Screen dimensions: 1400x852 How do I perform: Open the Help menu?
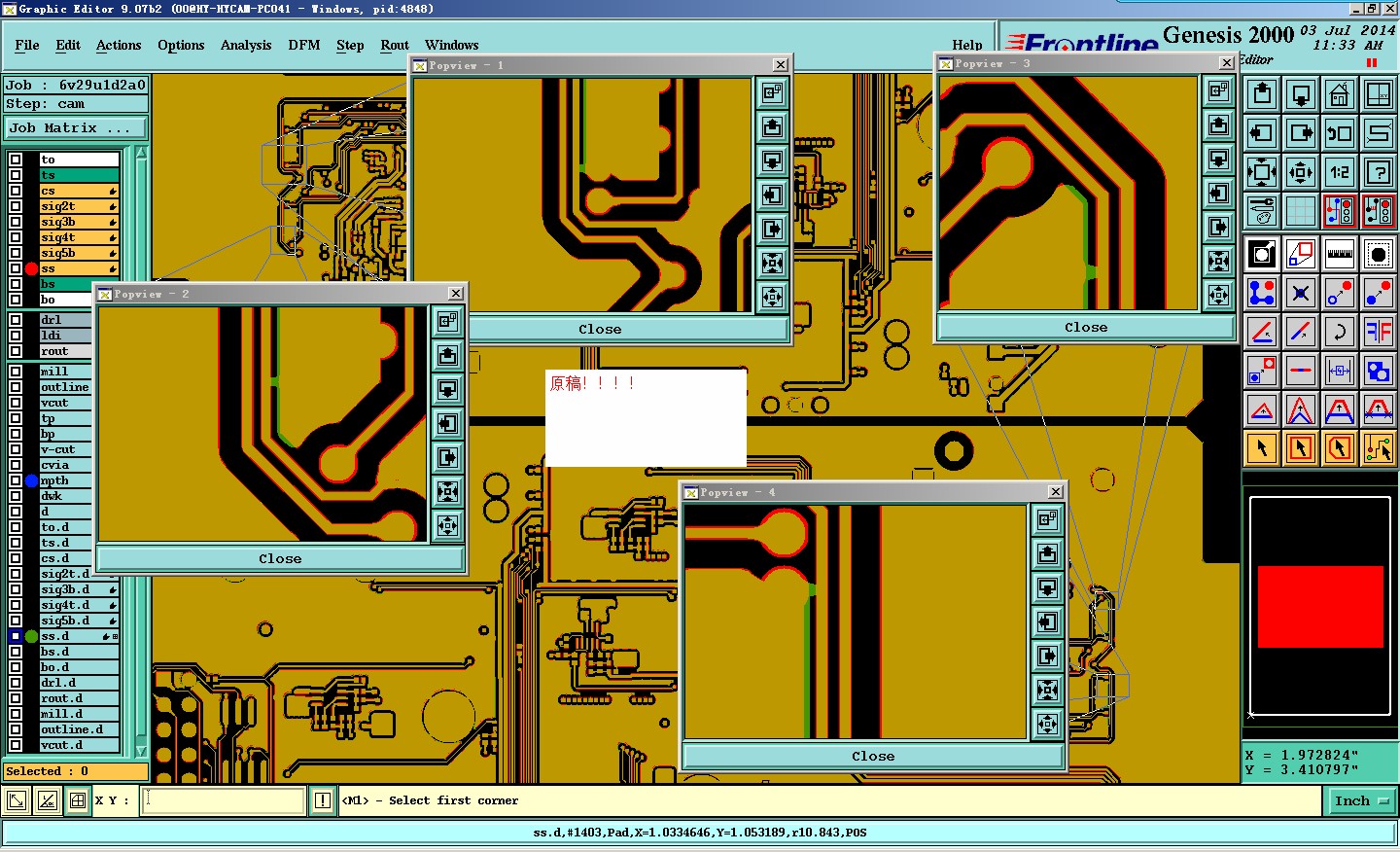(x=967, y=45)
